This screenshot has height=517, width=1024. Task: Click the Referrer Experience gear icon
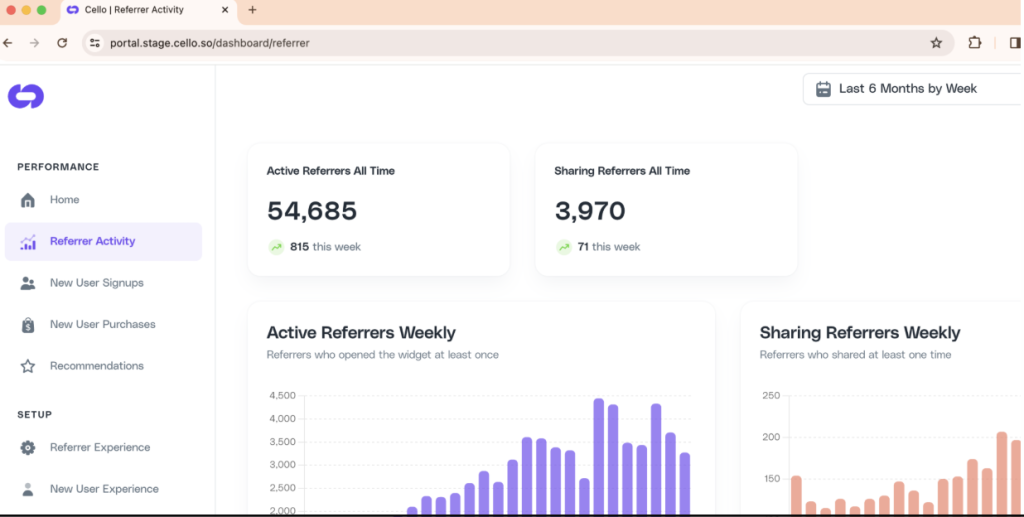27,448
